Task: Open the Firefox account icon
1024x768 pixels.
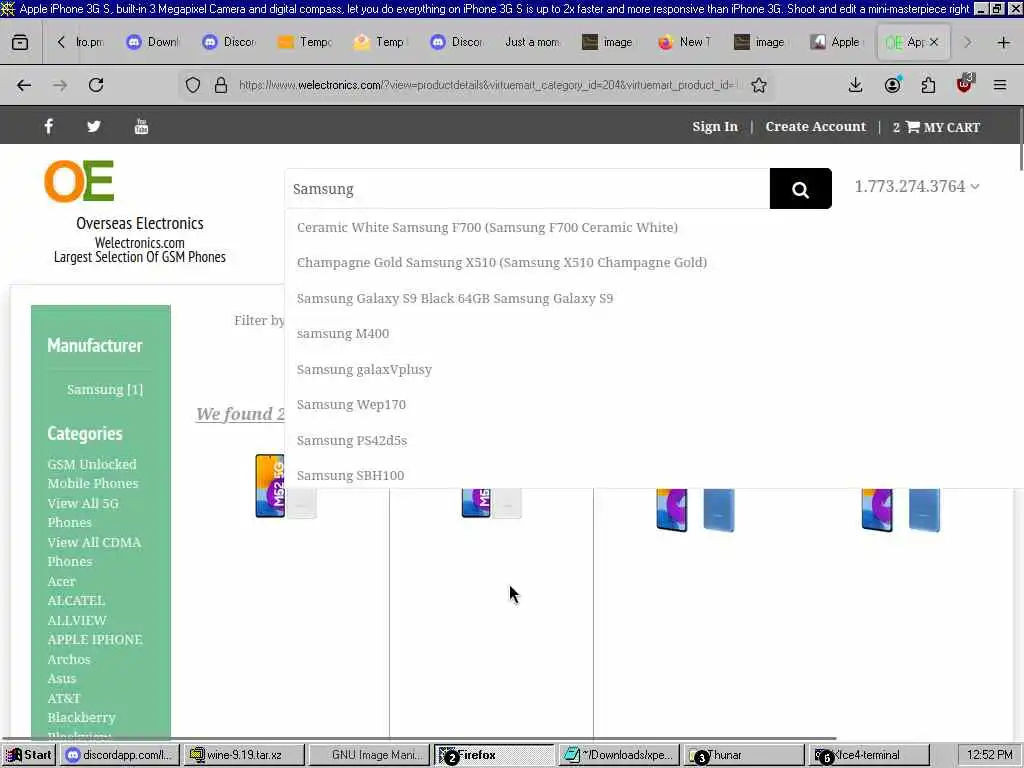Action: point(892,85)
